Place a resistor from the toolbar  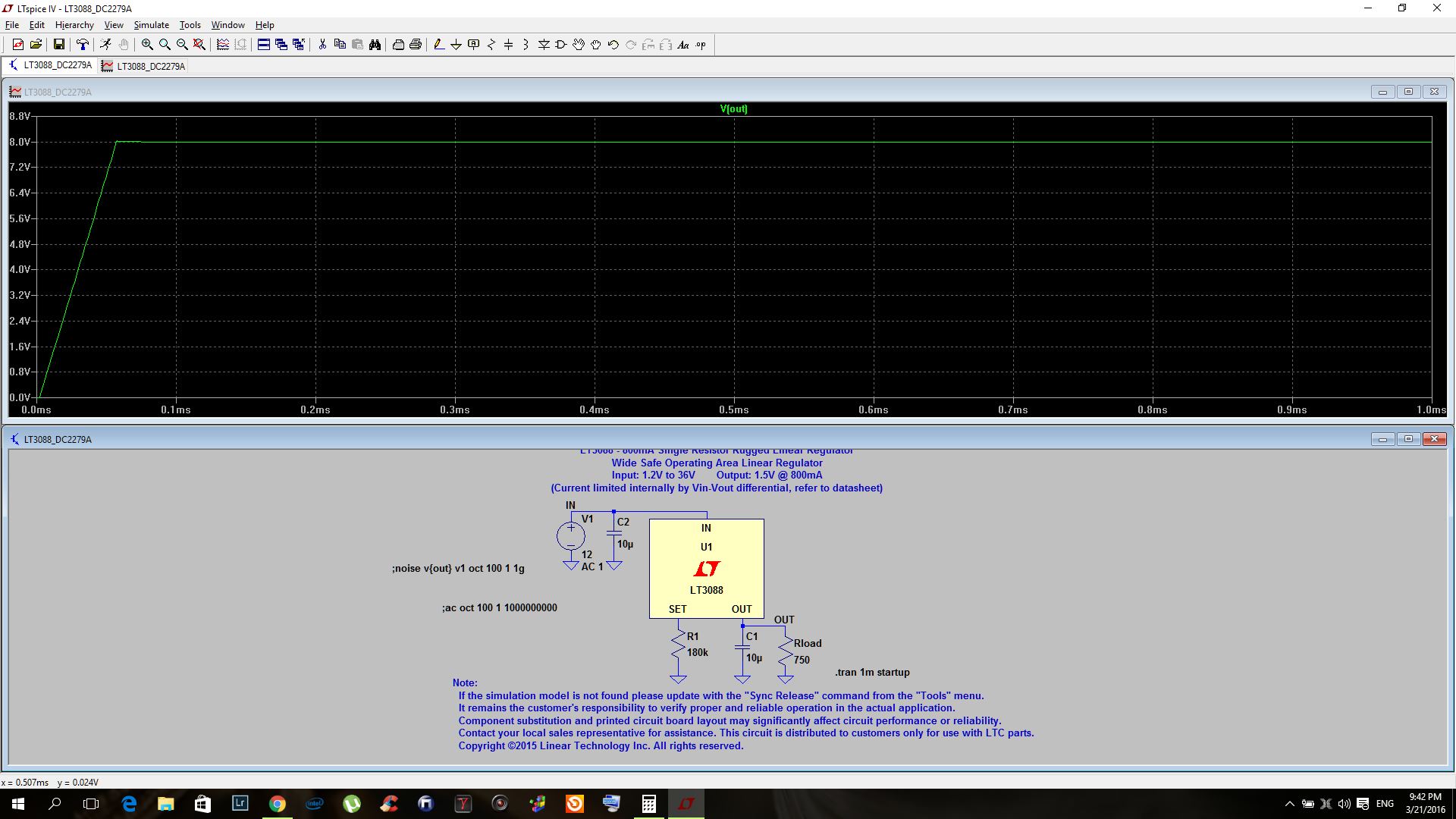click(491, 45)
